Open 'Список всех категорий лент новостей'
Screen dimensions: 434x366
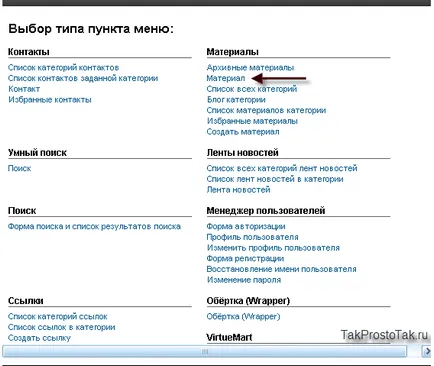[282, 168]
